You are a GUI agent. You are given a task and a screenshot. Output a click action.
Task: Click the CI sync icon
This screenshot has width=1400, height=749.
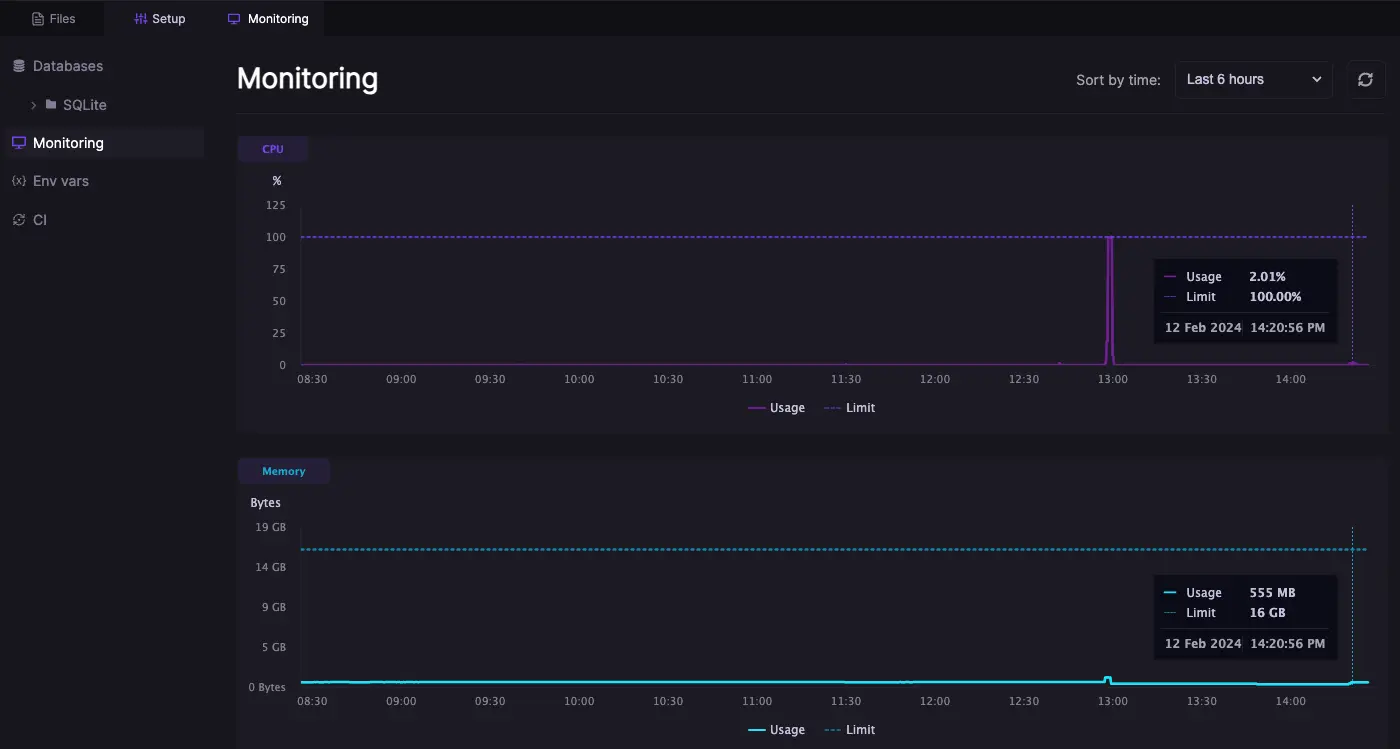[18, 220]
